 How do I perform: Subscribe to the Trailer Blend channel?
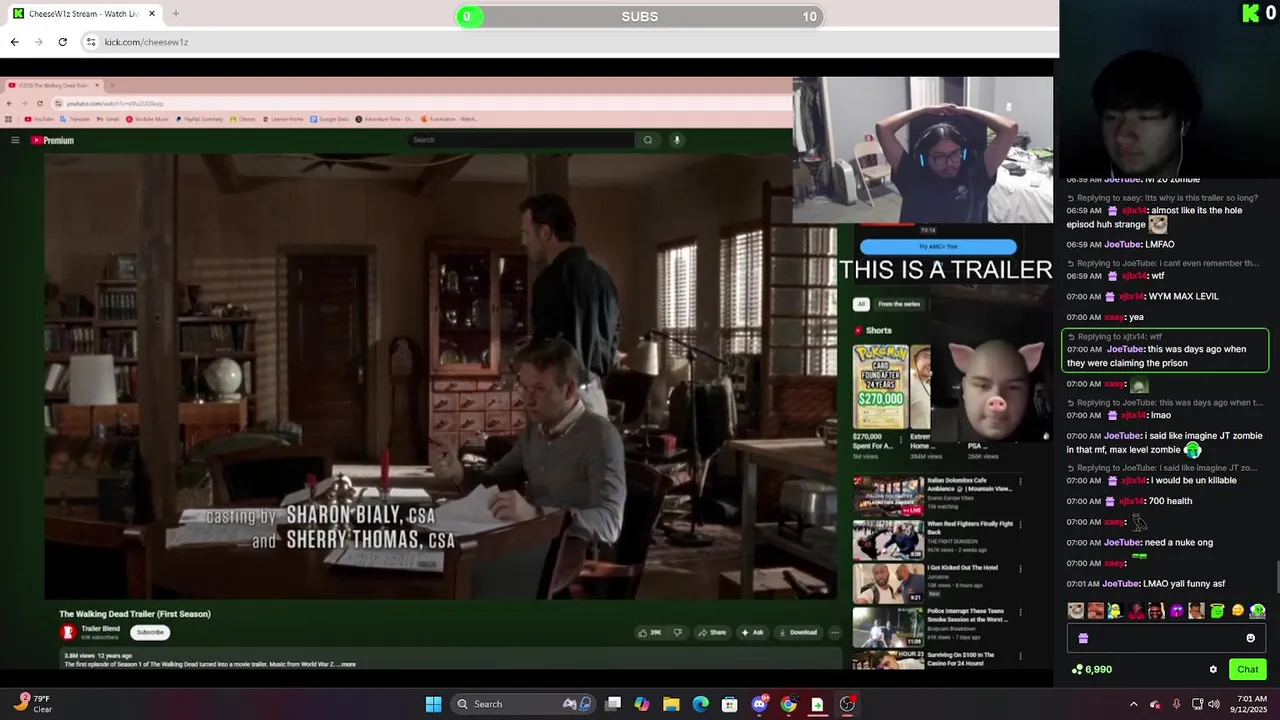pos(150,632)
